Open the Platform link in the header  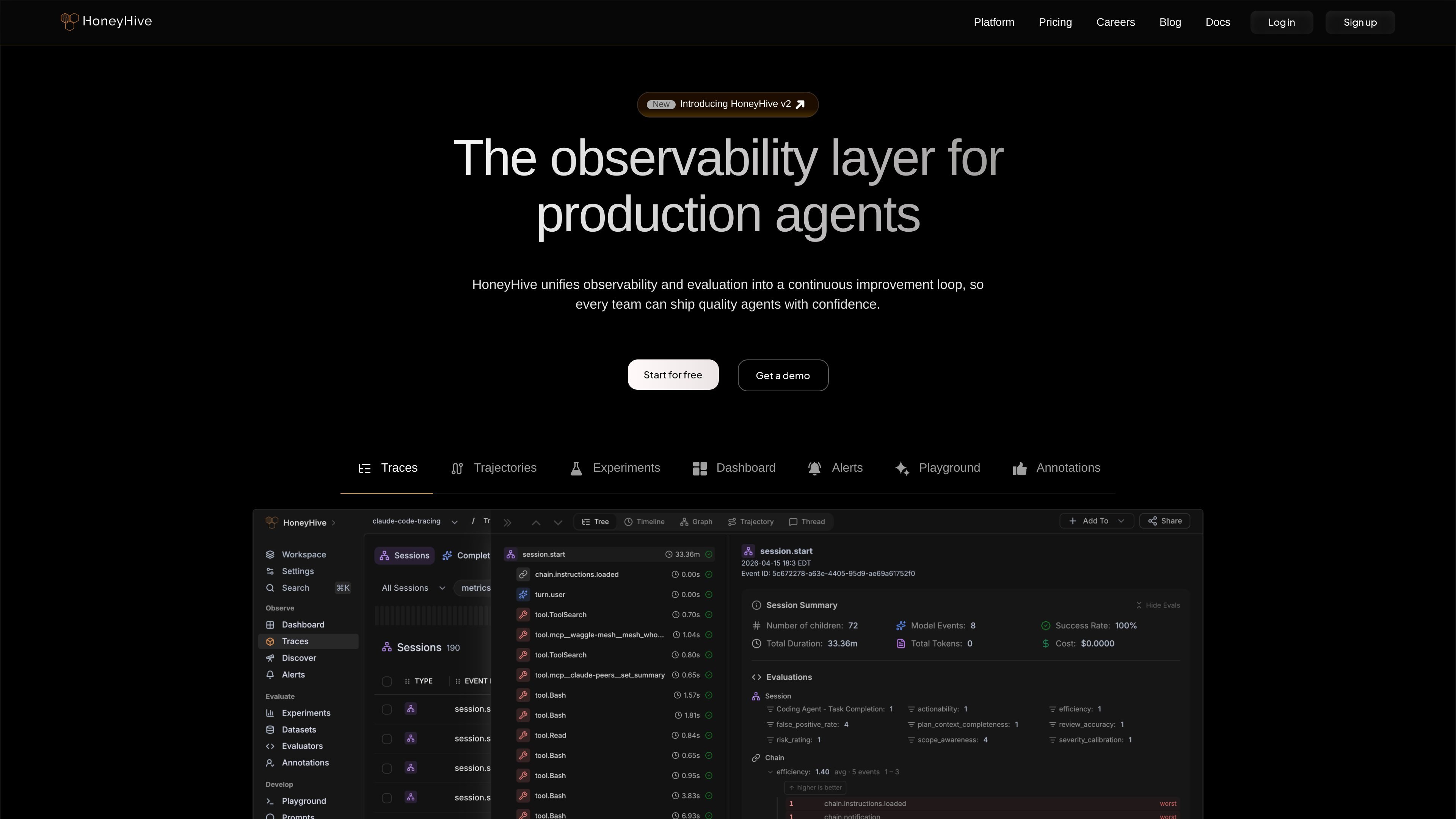click(994, 23)
